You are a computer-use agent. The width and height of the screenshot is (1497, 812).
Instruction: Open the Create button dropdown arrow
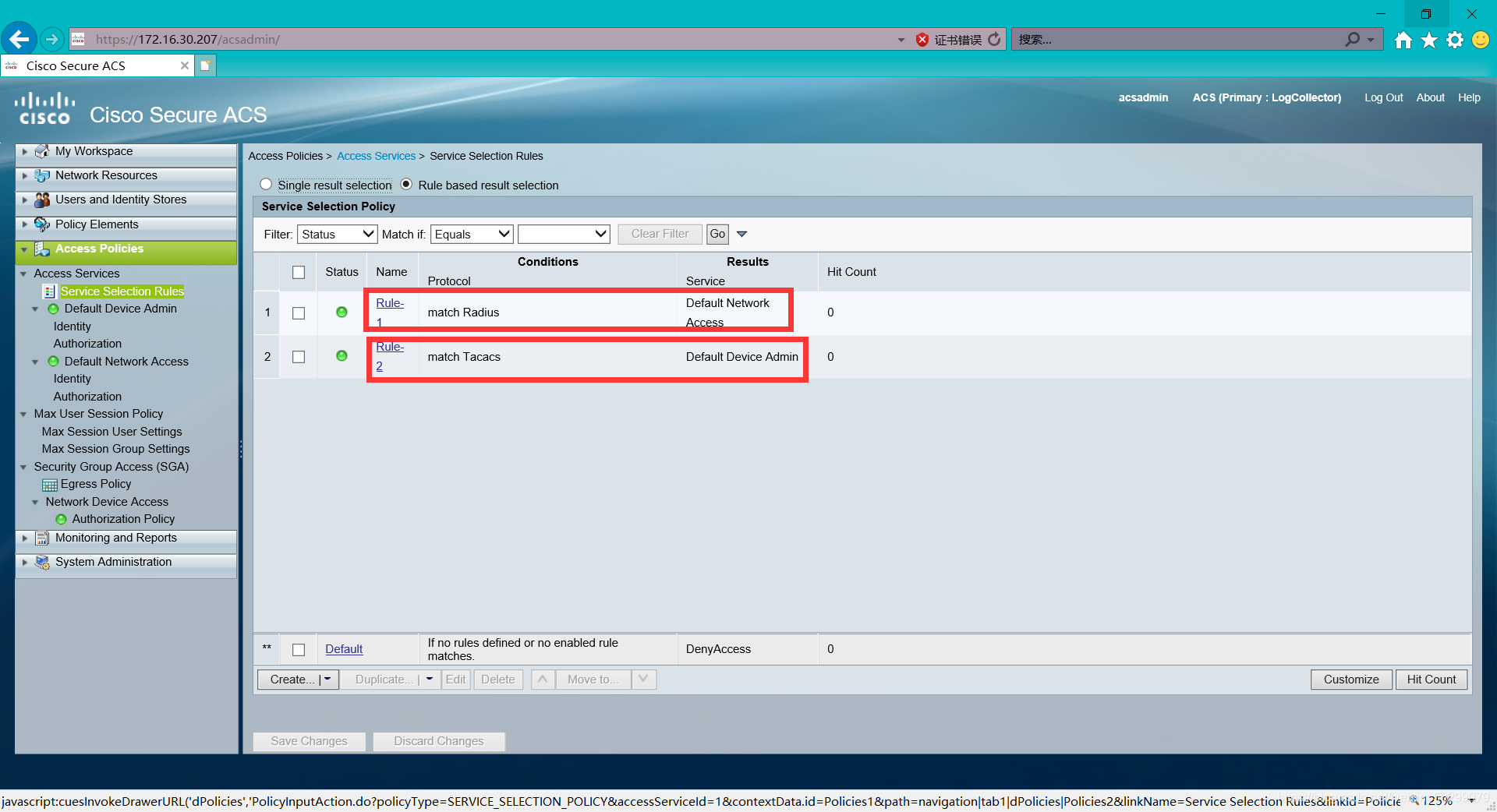(x=328, y=680)
